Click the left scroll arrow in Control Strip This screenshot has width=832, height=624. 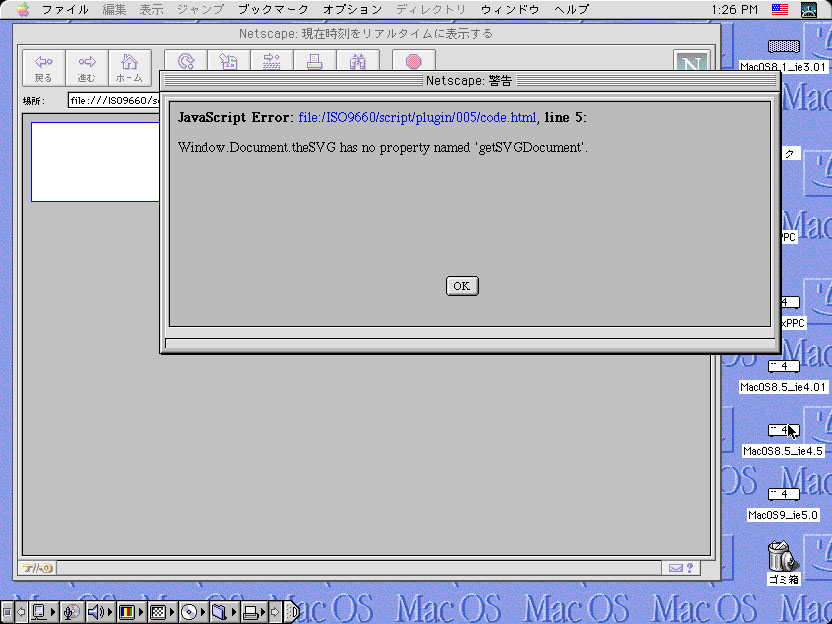click(x=21, y=612)
